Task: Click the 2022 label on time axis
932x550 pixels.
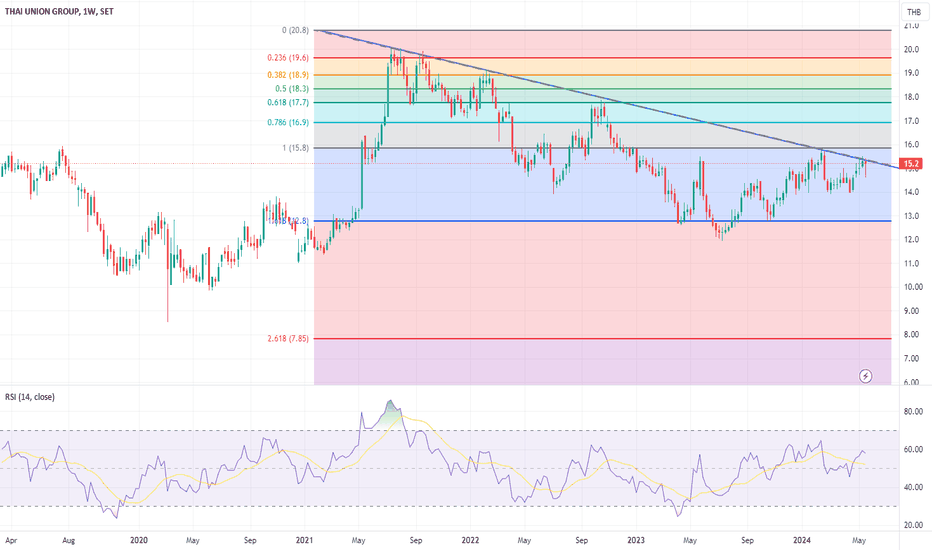Action: 470,540
